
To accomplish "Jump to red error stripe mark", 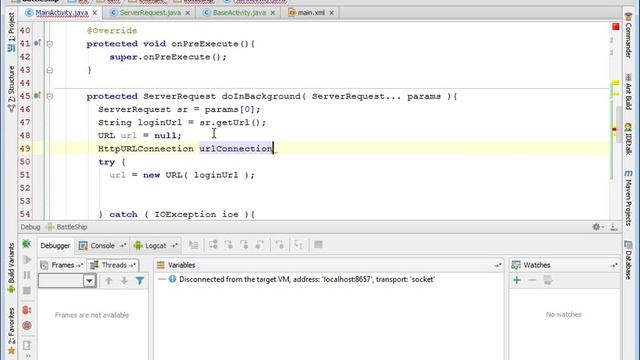I will [x=614, y=129].
